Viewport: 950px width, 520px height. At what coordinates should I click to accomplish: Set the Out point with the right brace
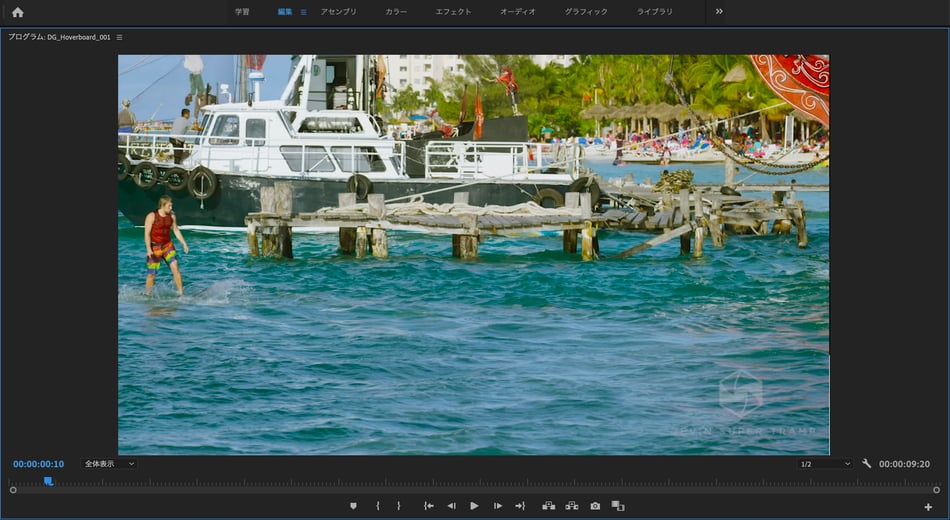(398, 506)
